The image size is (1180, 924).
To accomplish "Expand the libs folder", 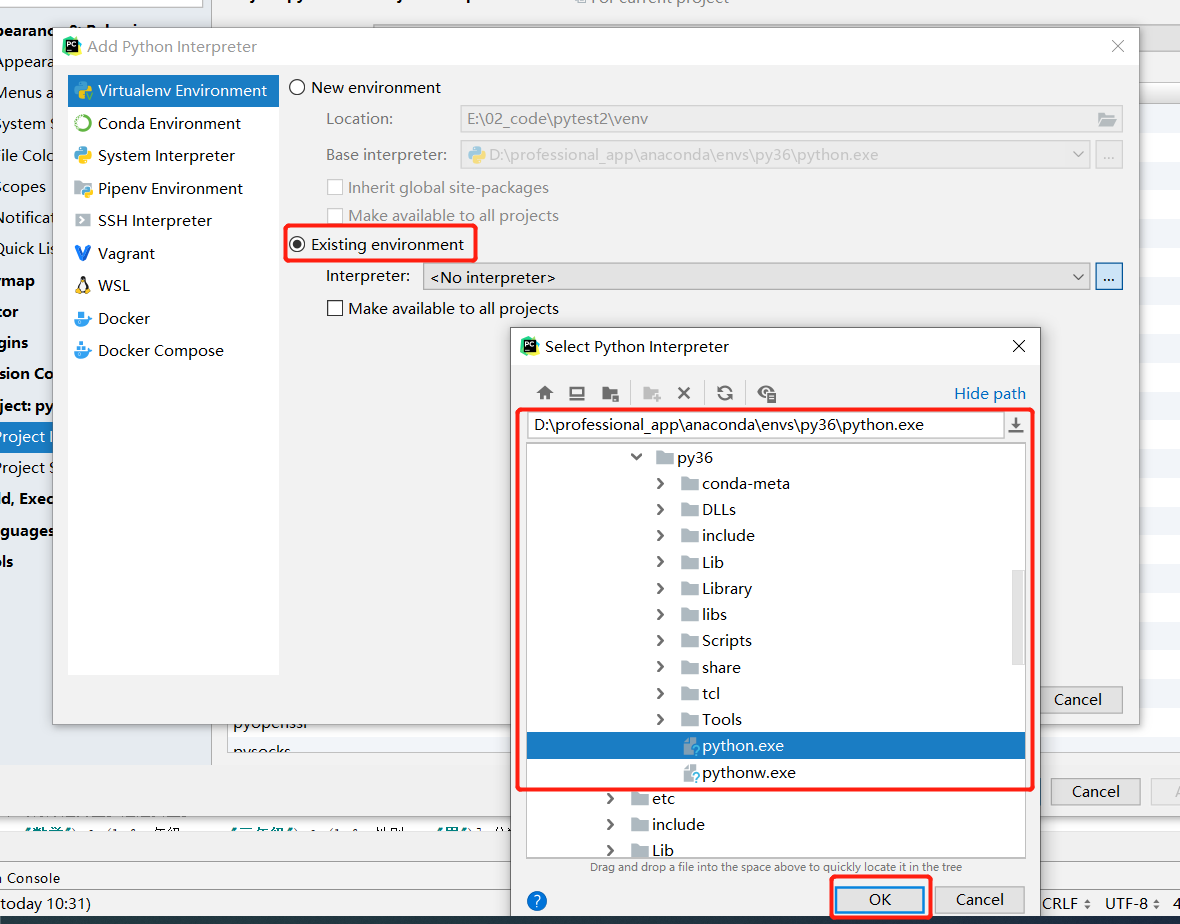I will pos(660,615).
